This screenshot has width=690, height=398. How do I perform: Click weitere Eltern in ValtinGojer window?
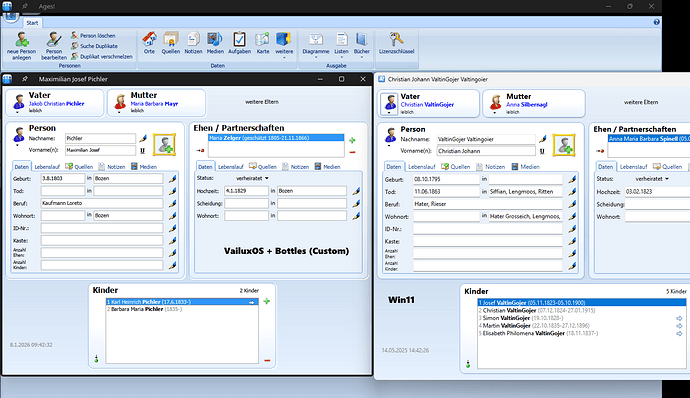coord(641,102)
